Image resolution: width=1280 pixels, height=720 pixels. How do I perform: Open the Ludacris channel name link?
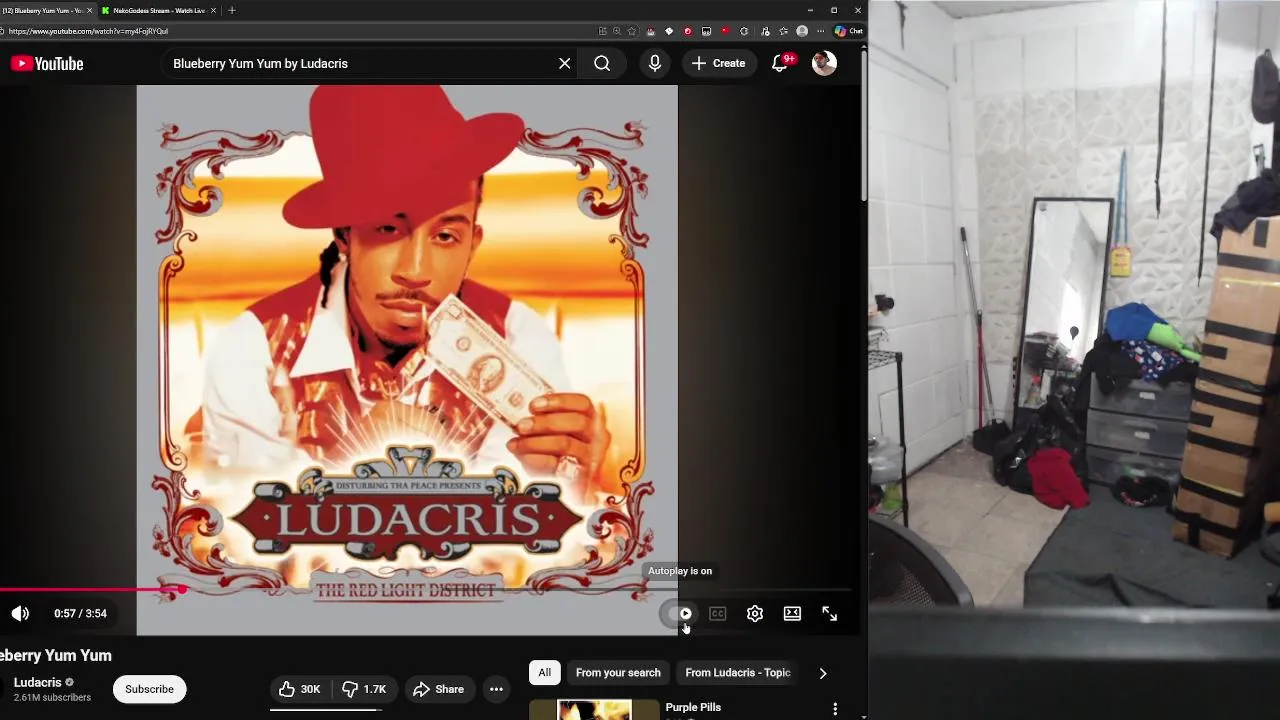point(38,682)
